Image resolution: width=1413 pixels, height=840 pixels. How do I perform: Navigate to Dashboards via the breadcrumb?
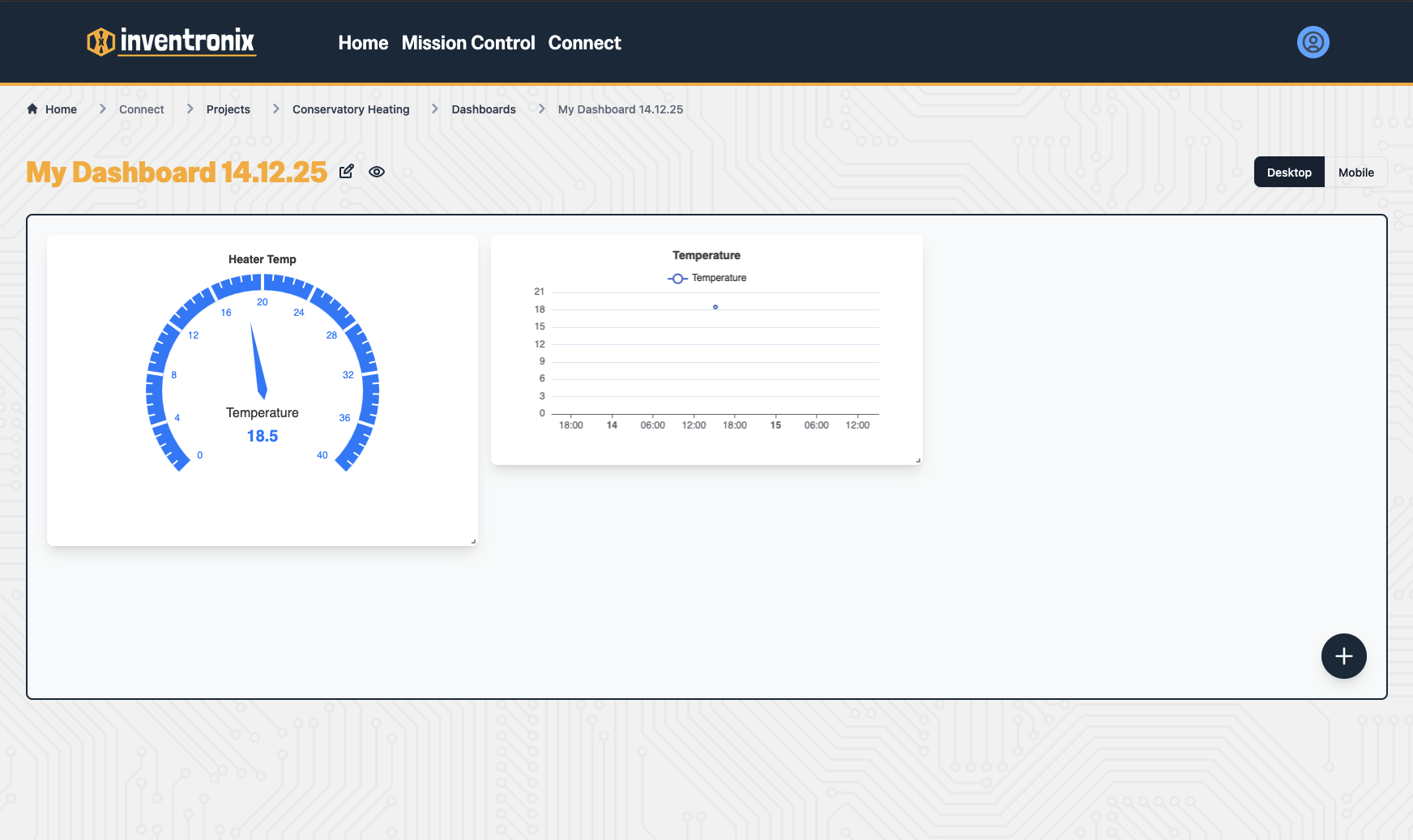483,109
